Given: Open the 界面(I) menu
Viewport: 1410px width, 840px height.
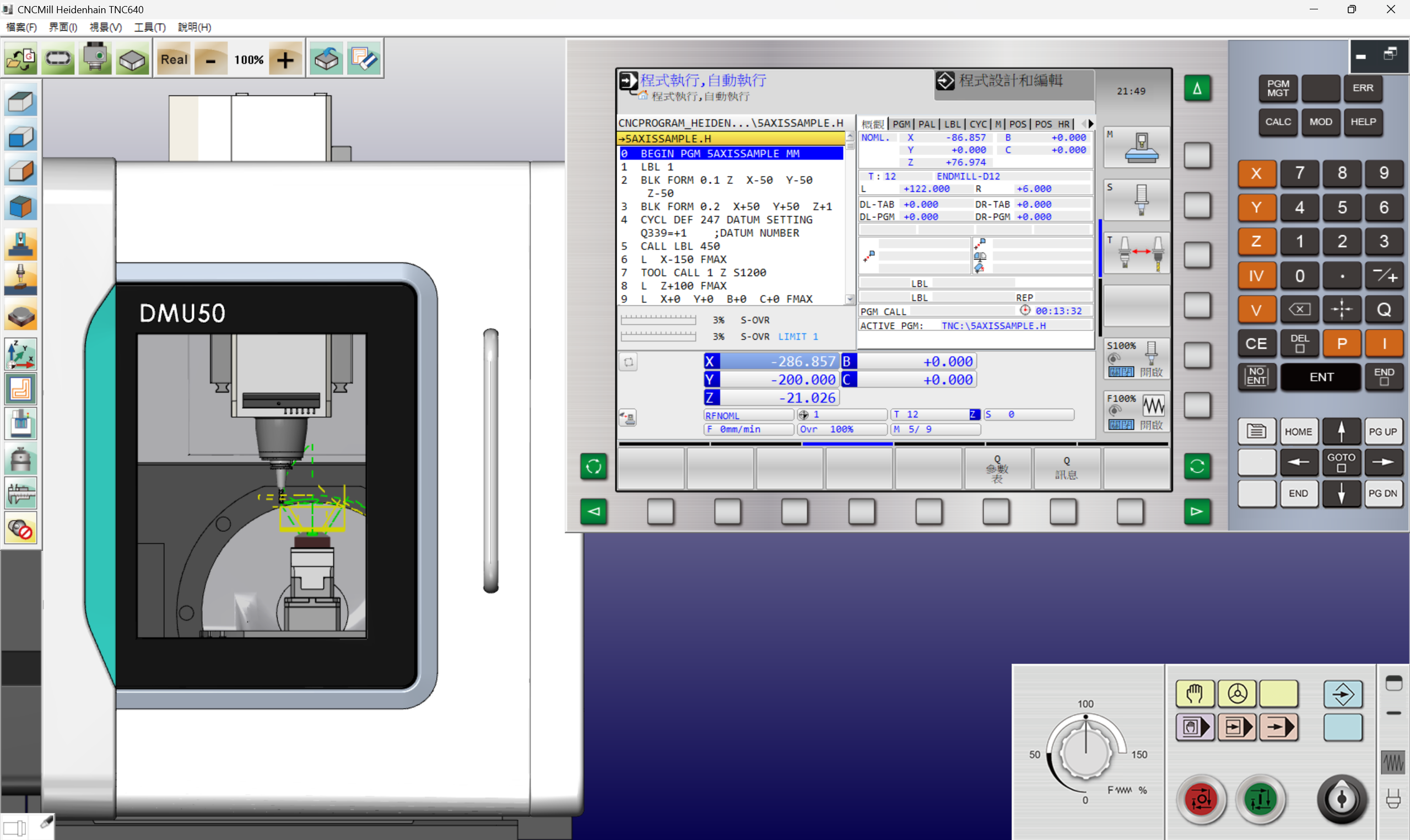Looking at the screenshot, I should [x=63, y=27].
